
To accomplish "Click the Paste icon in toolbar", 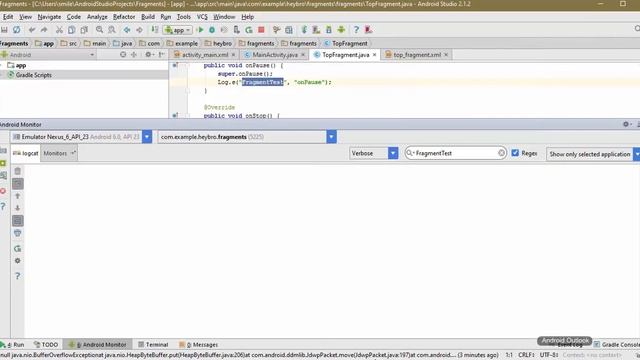I will click(x=84, y=30).
